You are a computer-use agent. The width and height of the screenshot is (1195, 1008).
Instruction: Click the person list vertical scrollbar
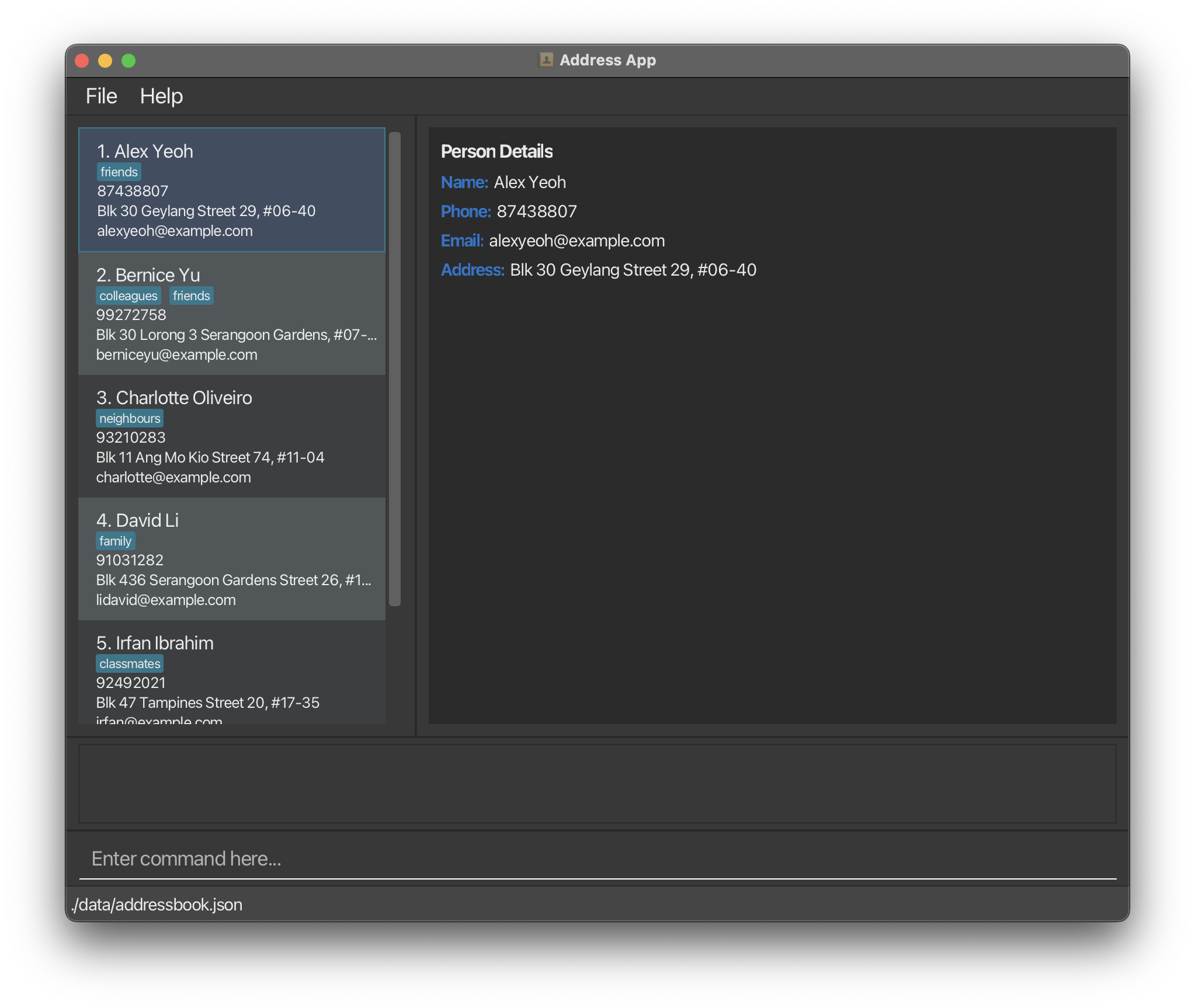[x=395, y=368]
